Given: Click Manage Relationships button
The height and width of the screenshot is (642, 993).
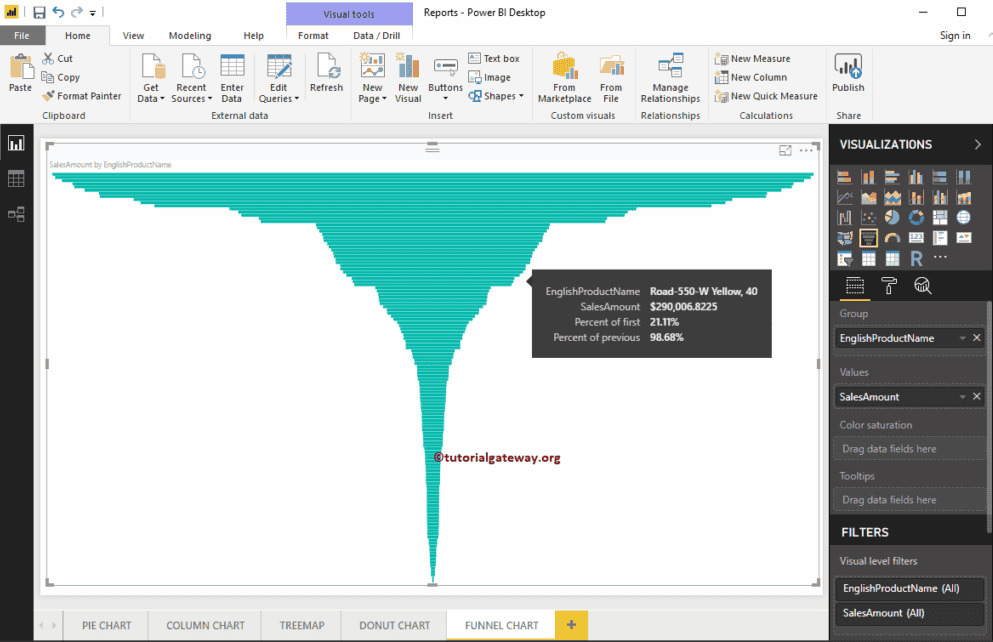Looking at the screenshot, I should coord(670,77).
